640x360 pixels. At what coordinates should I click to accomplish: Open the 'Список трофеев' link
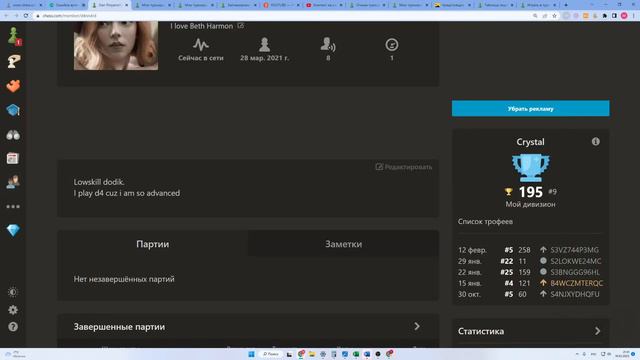click(485, 222)
